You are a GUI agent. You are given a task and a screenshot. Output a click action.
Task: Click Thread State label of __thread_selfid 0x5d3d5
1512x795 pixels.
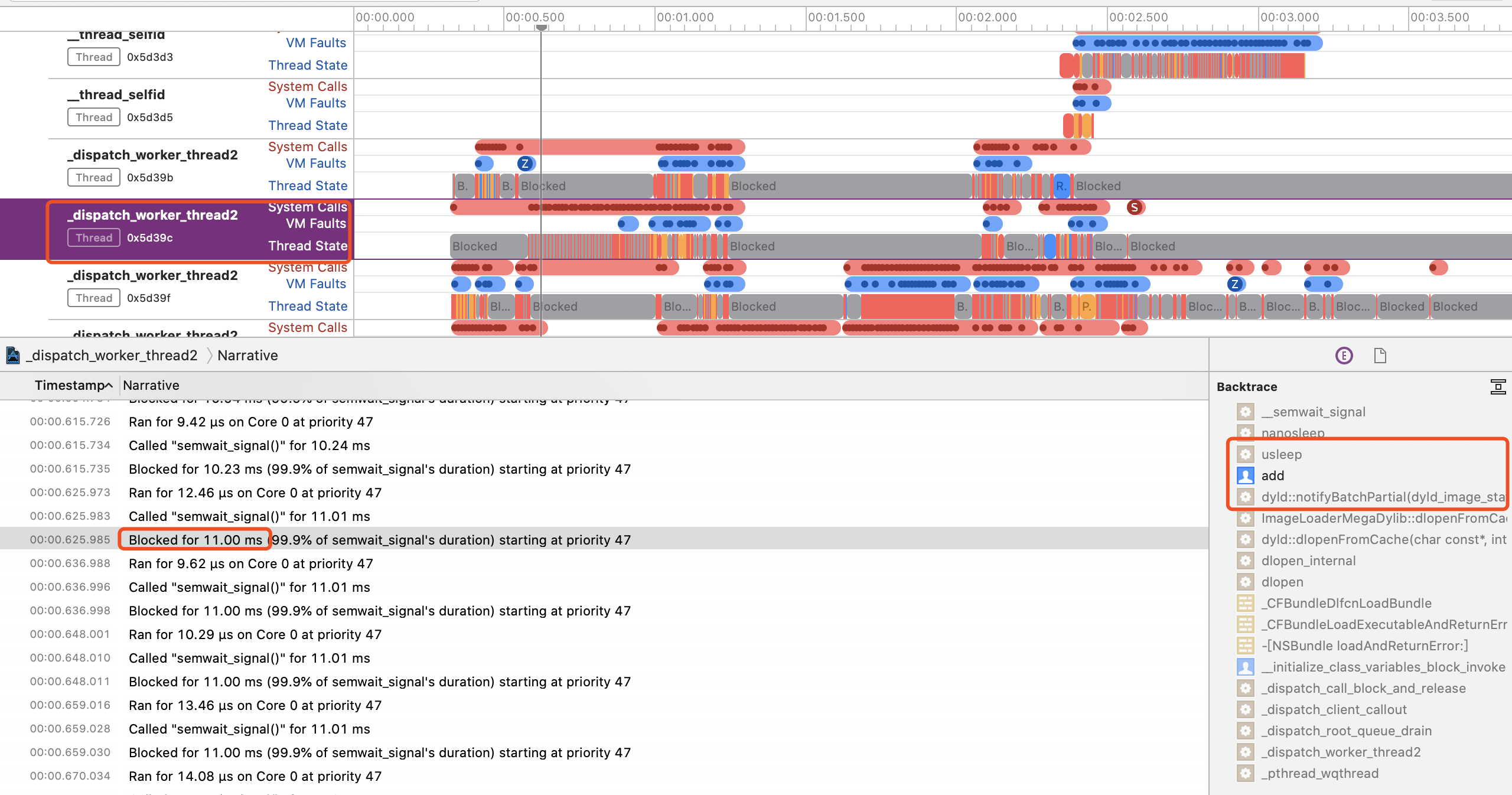(x=308, y=126)
